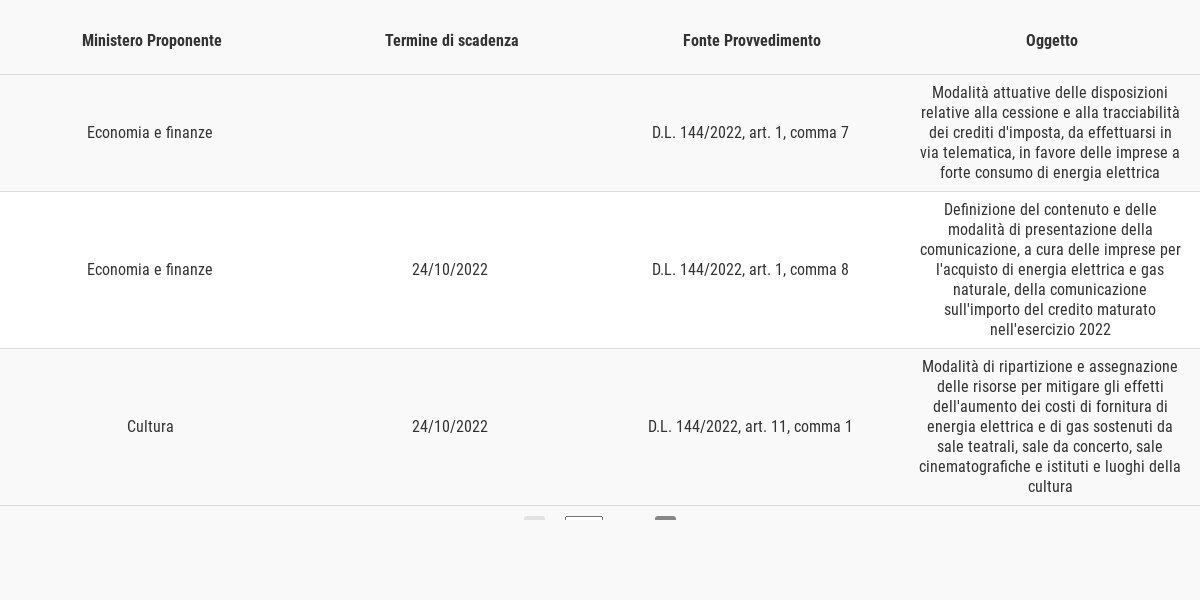Click the Termine di scadenza column header
Image resolution: width=1200 pixels, height=600 pixels.
click(452, 41)
